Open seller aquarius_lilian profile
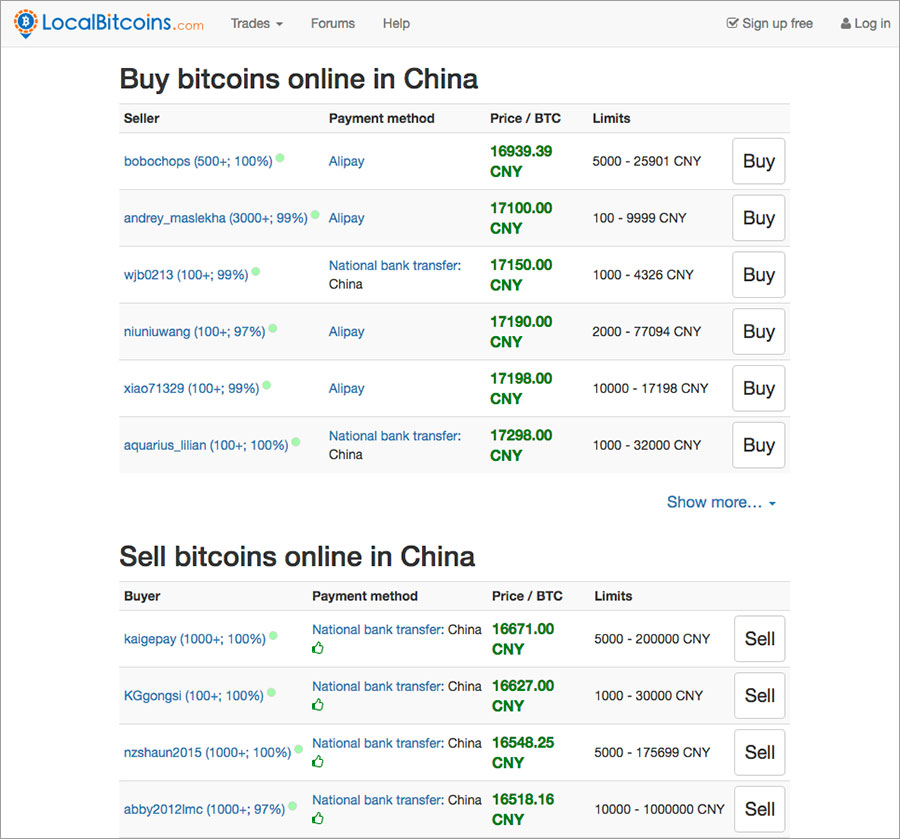Screen dimensions: 900x839 coord(206,445)
